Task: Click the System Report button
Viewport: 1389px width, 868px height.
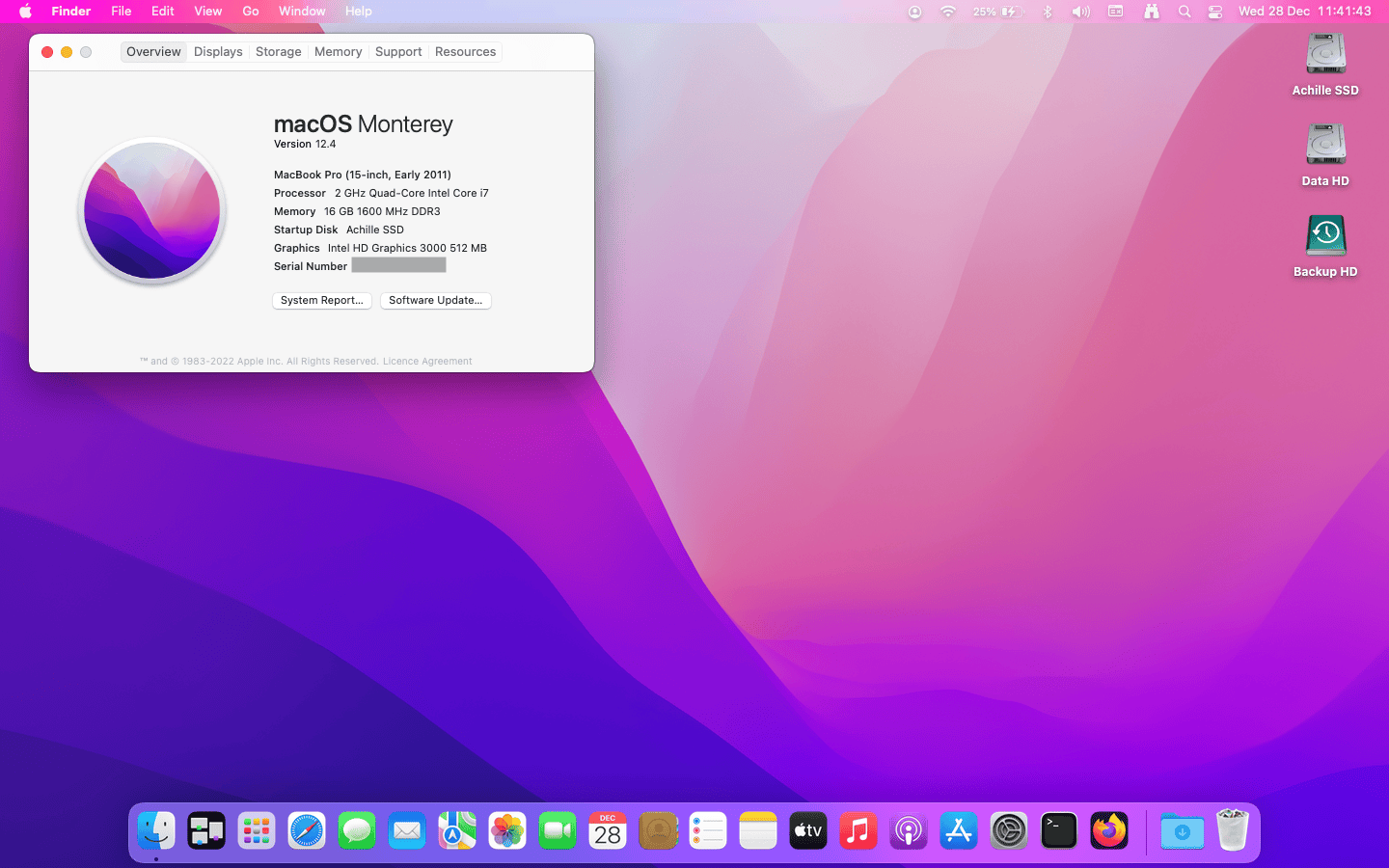Action: coord(322,300)
